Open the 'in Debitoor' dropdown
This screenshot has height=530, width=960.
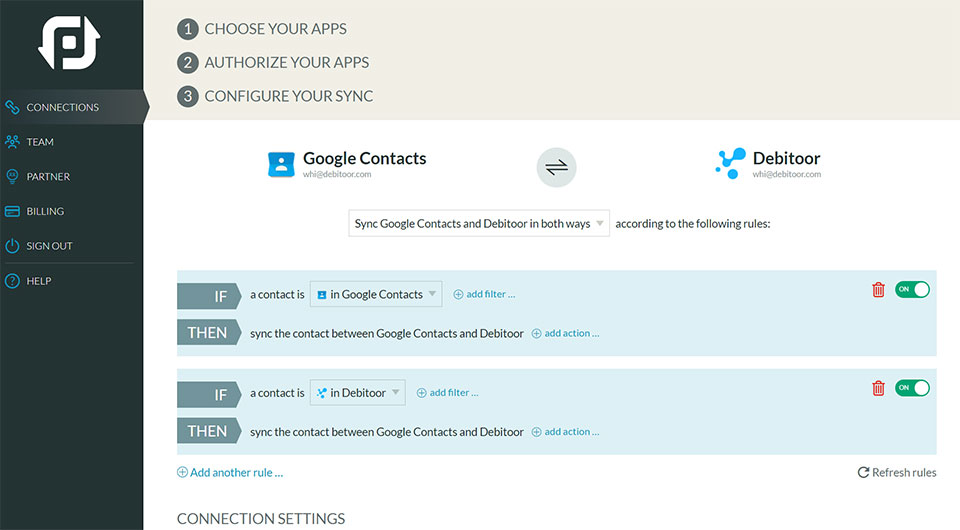358,393
